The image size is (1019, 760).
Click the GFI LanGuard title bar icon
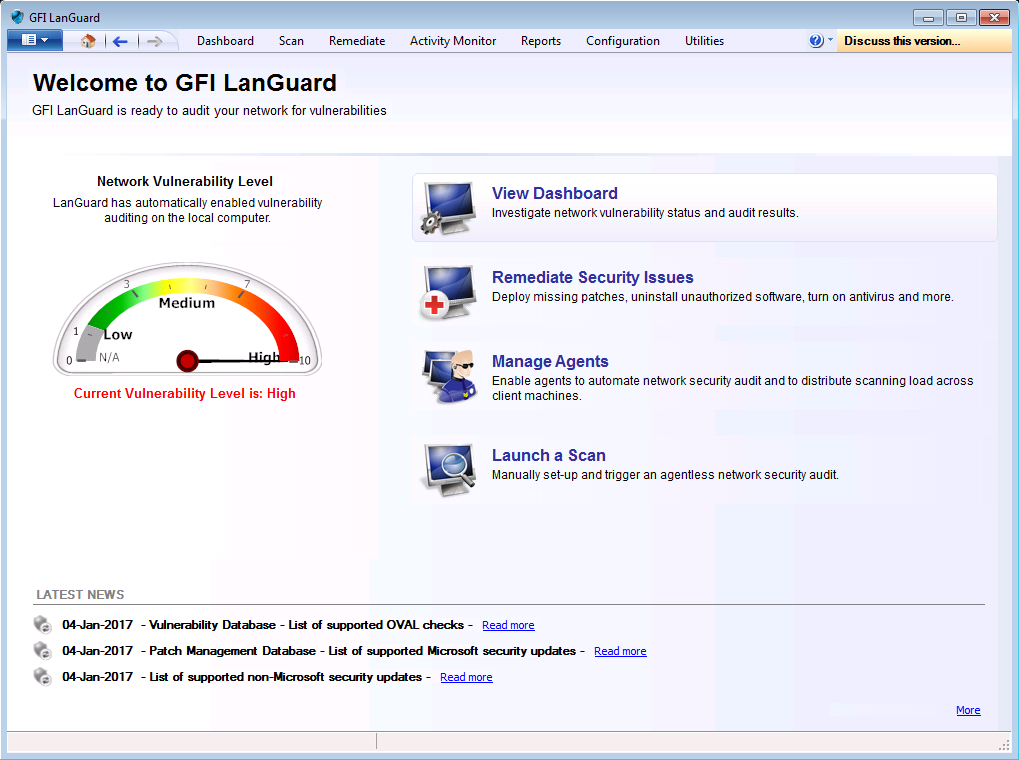(x=18, y=17)
